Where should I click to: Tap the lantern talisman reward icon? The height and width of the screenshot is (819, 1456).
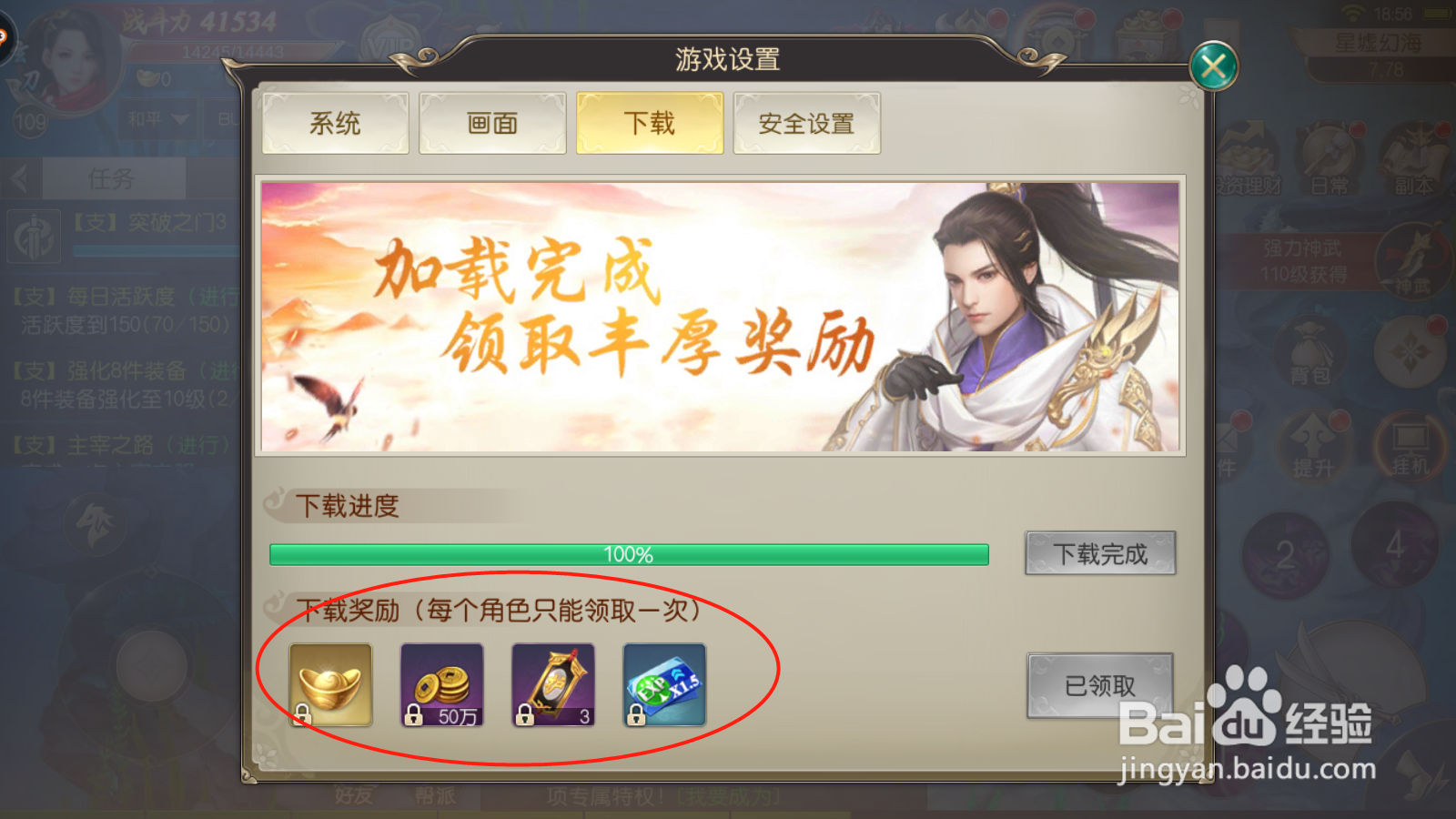click(553, 684)
